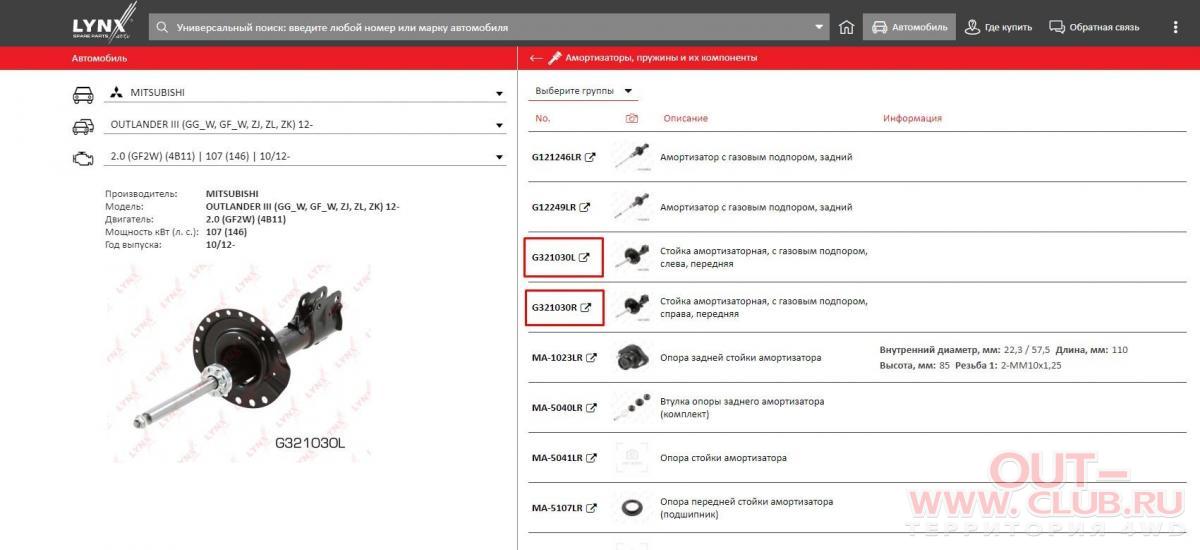View the MA-1023LR mount thumbnail
Screen dimensions: 1200x550
coord(632,357)
